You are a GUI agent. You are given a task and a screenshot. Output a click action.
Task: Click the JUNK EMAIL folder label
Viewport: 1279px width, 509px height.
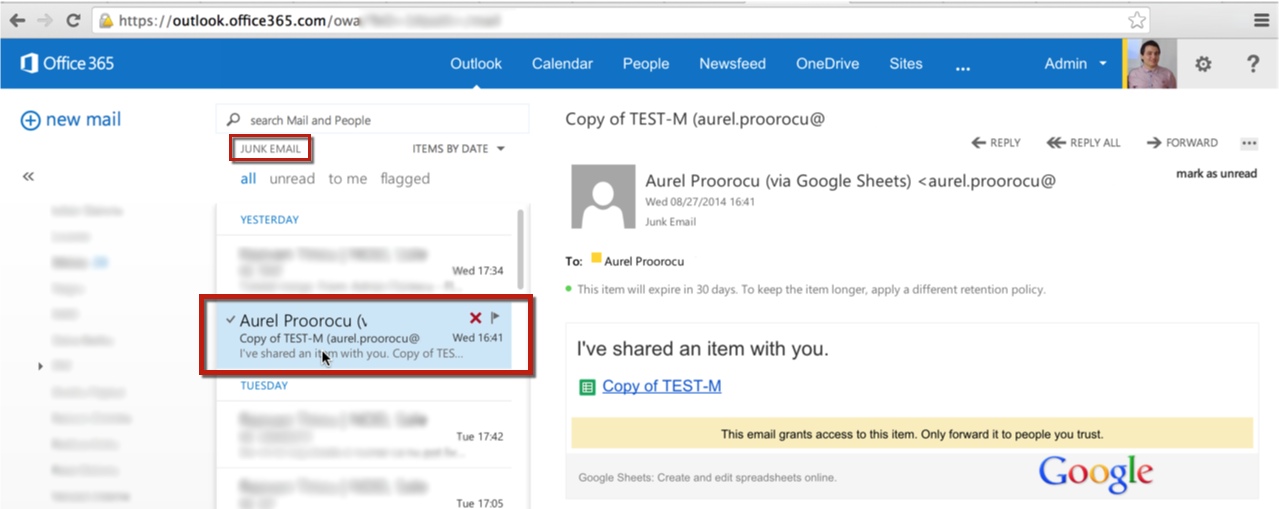[270, 149]
